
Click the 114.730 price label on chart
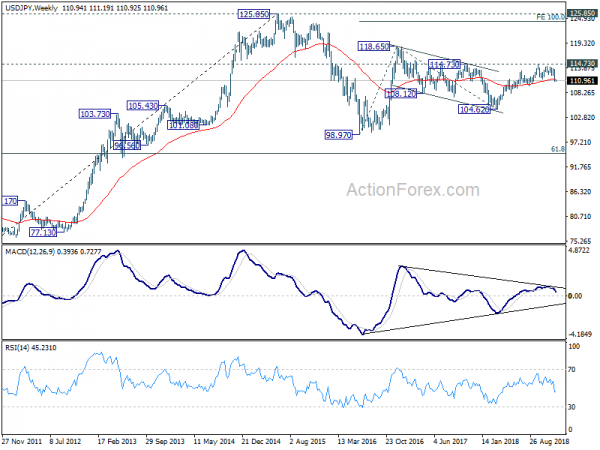point(444,64)
